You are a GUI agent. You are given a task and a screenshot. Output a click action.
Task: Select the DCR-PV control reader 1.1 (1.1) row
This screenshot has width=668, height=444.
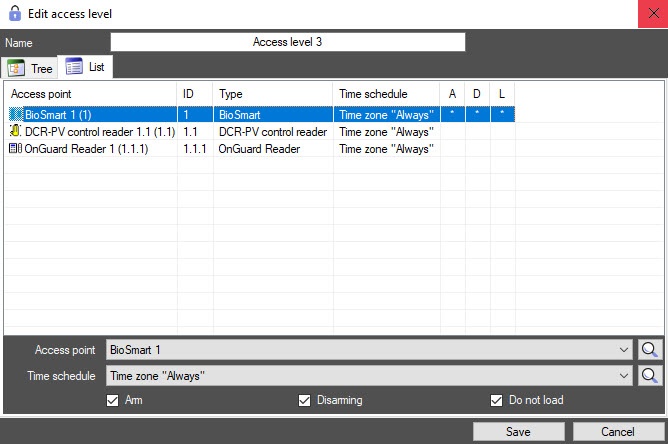pyautogui.click(x=262, y=131)
